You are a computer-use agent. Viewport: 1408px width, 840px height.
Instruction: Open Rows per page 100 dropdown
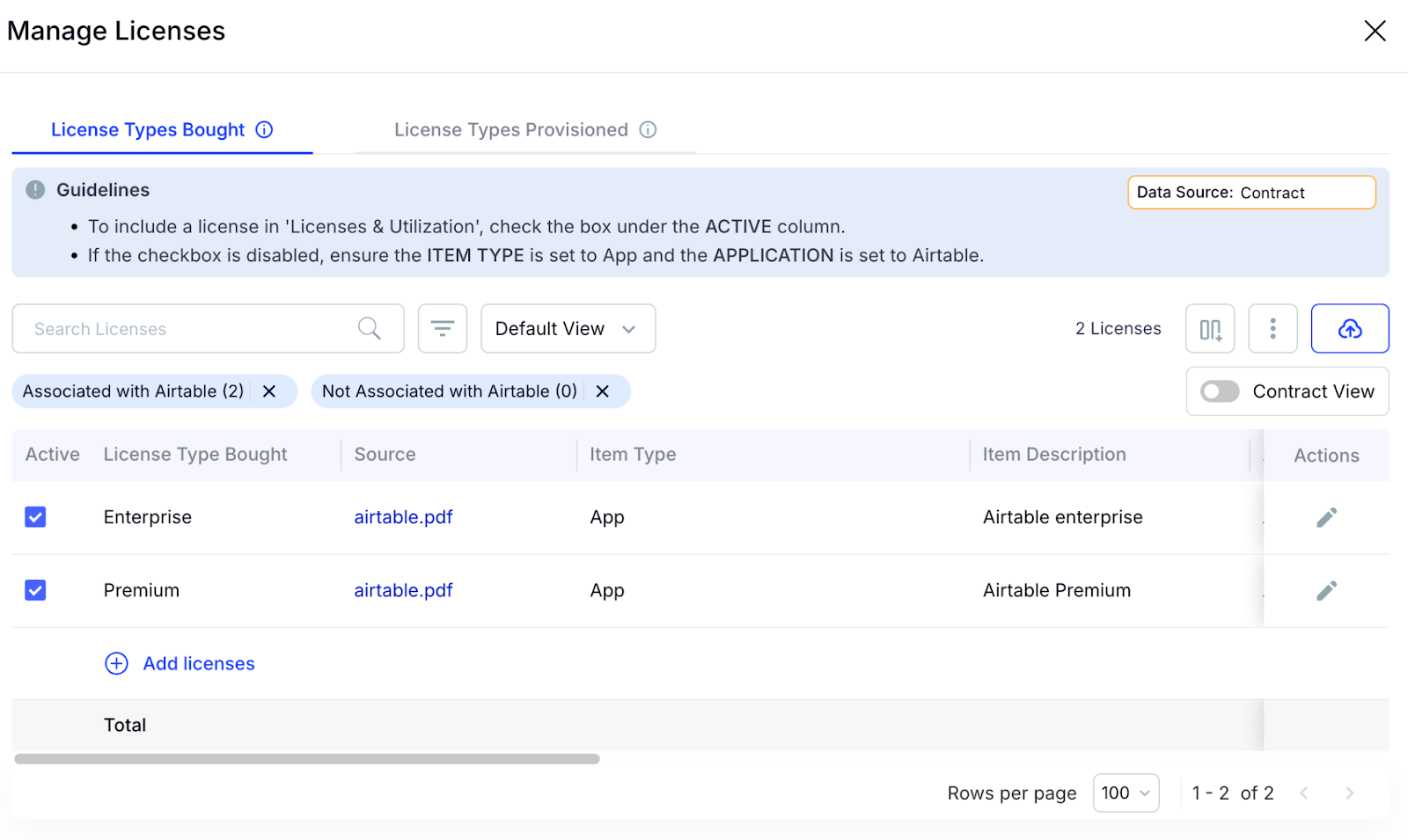1126,793
